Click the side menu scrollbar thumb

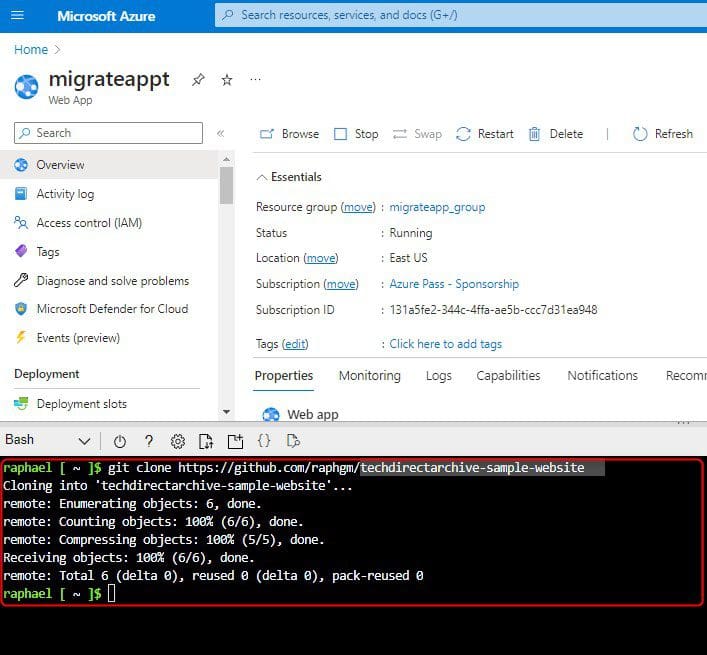(x=226, y=185)
